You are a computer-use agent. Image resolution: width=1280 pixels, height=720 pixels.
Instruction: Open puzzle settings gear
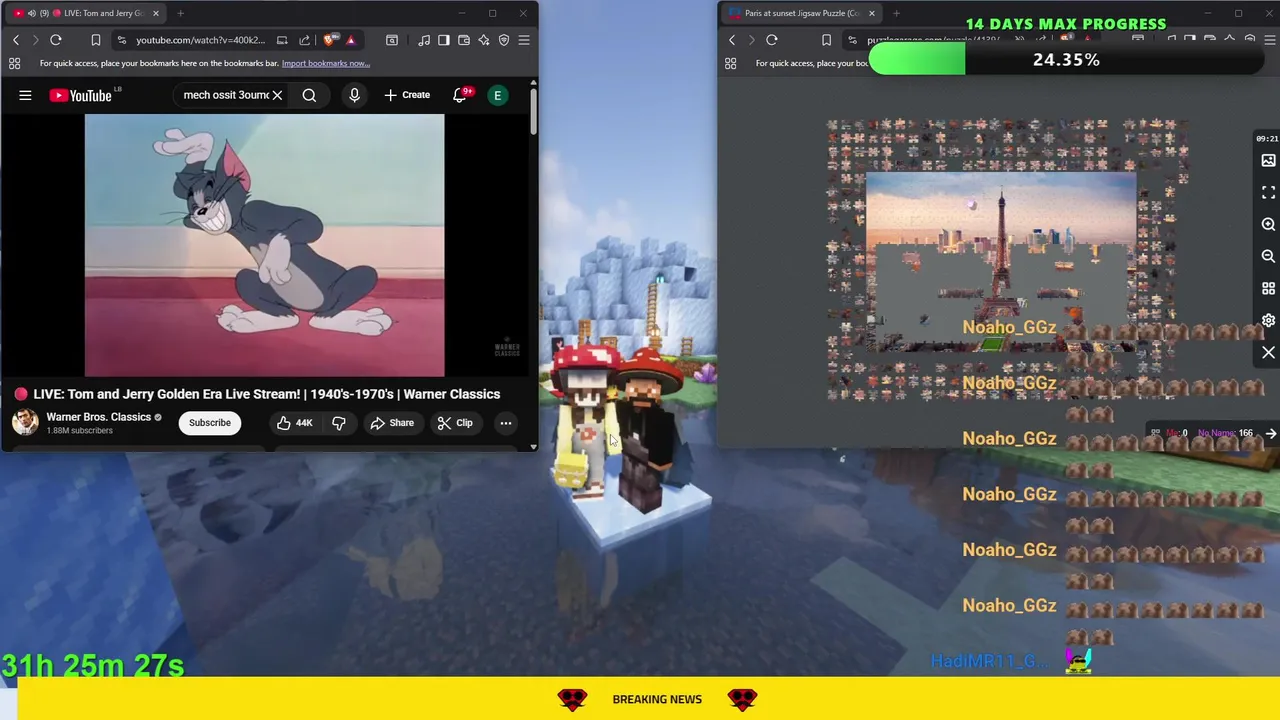click(x=1268, y=320)
